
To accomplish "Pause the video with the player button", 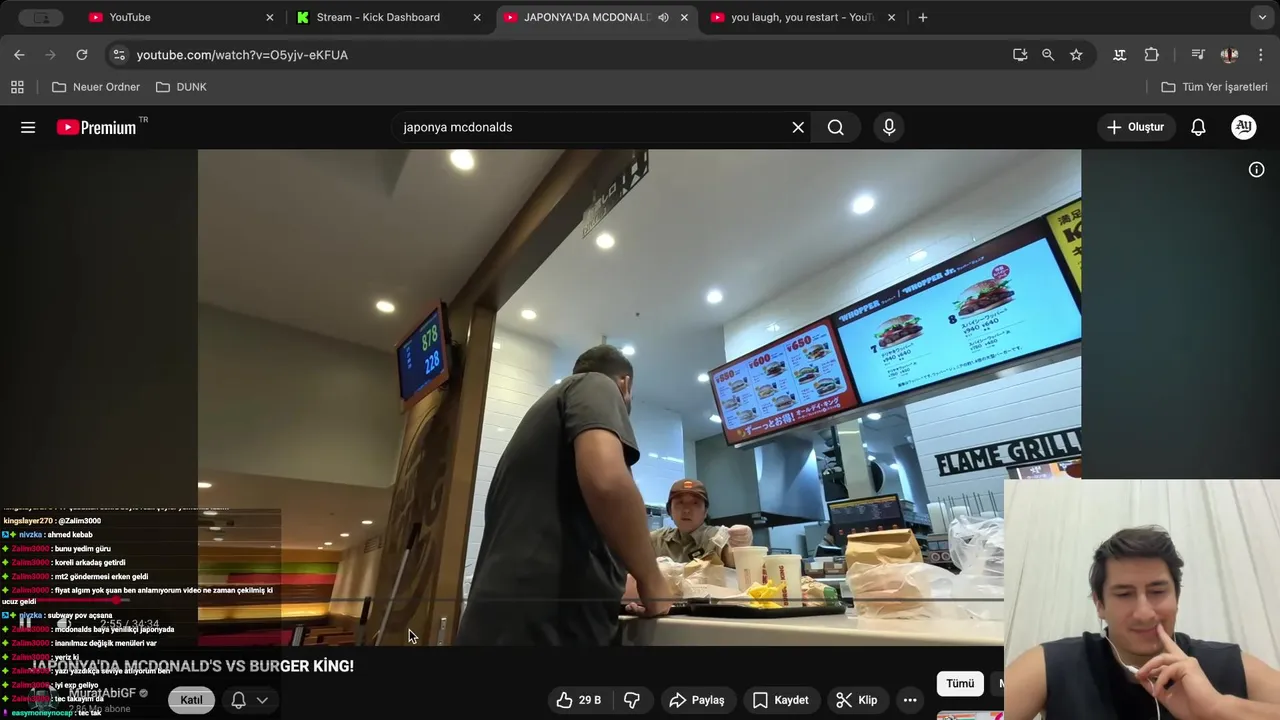I will (x=27, y=623).
